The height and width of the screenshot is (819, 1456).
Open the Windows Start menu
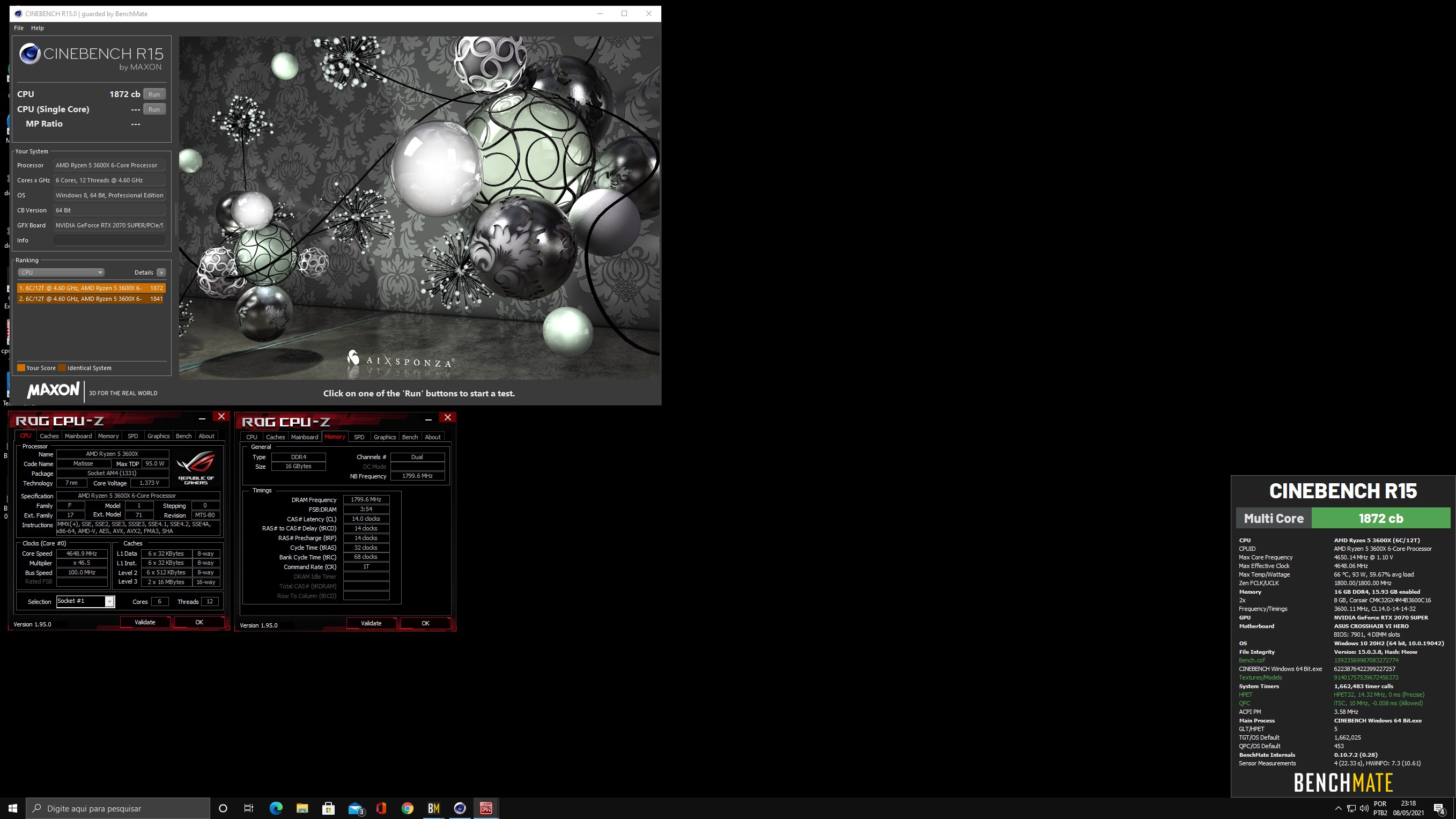(12, 808)
